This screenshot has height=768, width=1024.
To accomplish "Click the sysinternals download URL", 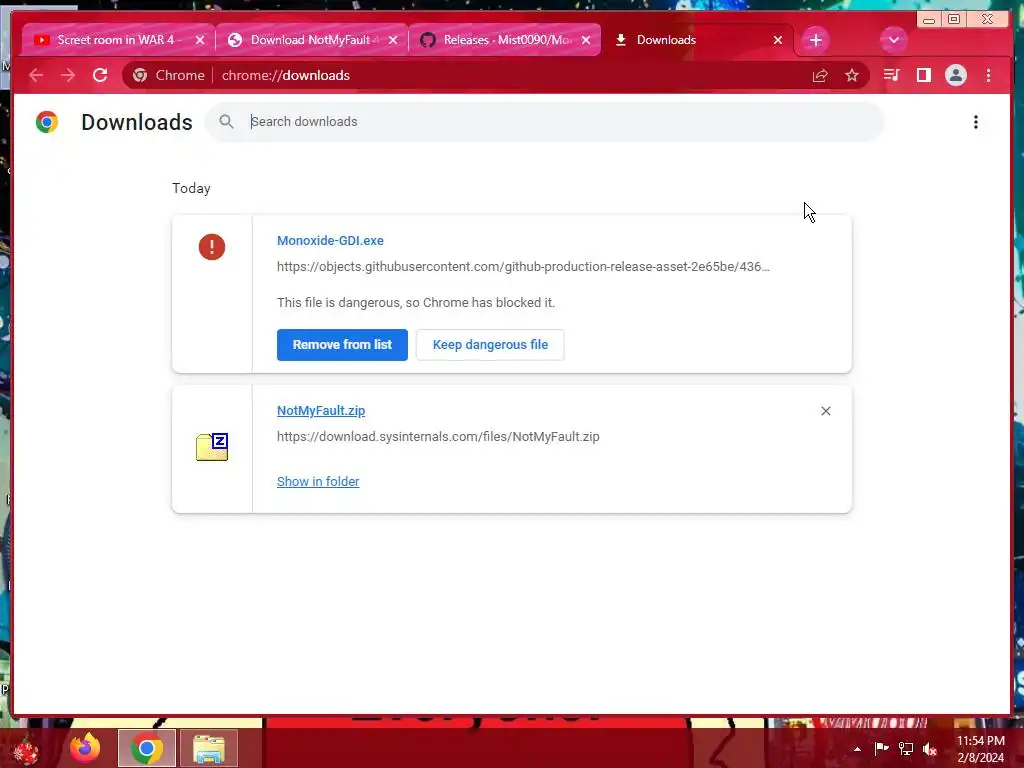I will (438, 436).
